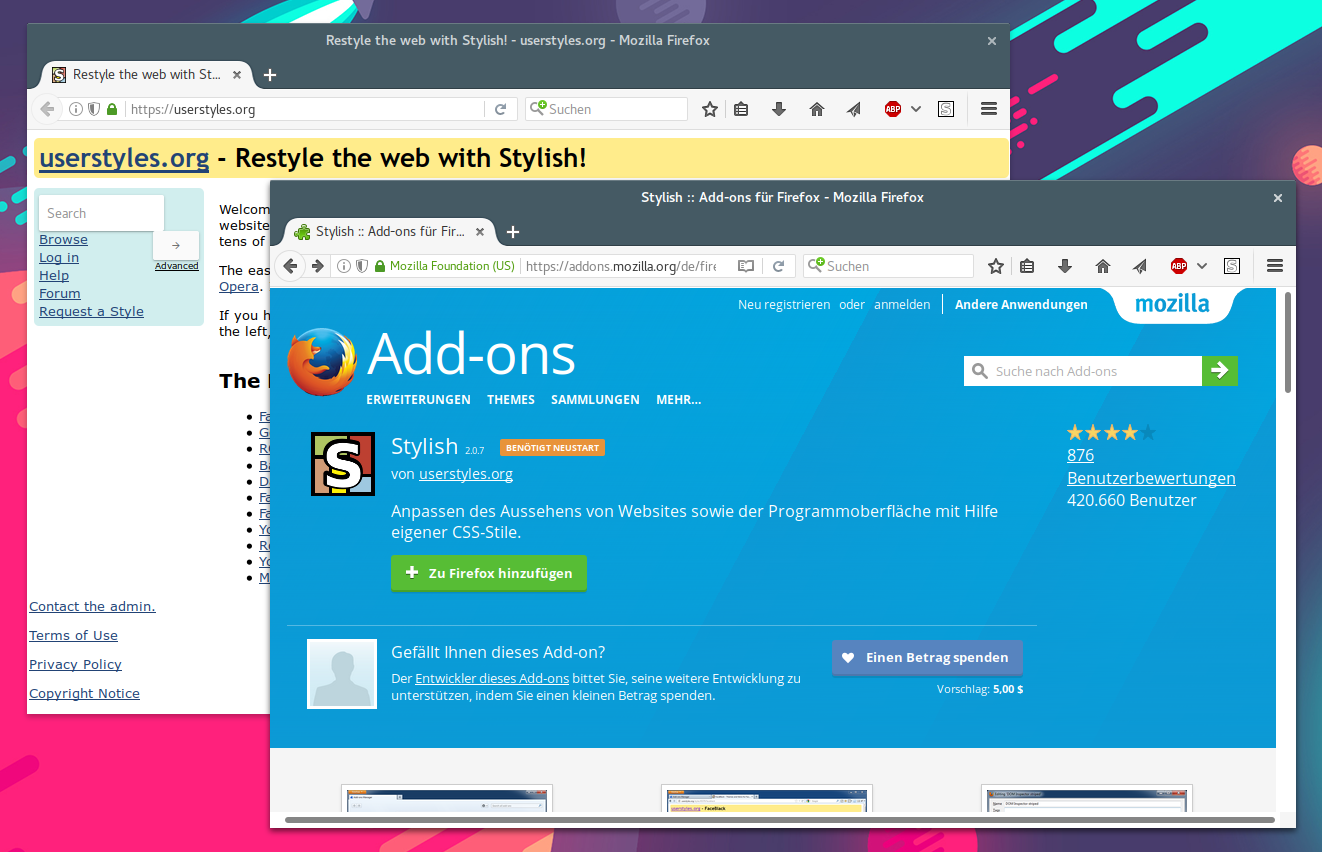Toggle bookmark star in the userstyles.org window
This screenshot has width=1322, height=852.
point(710,109)
